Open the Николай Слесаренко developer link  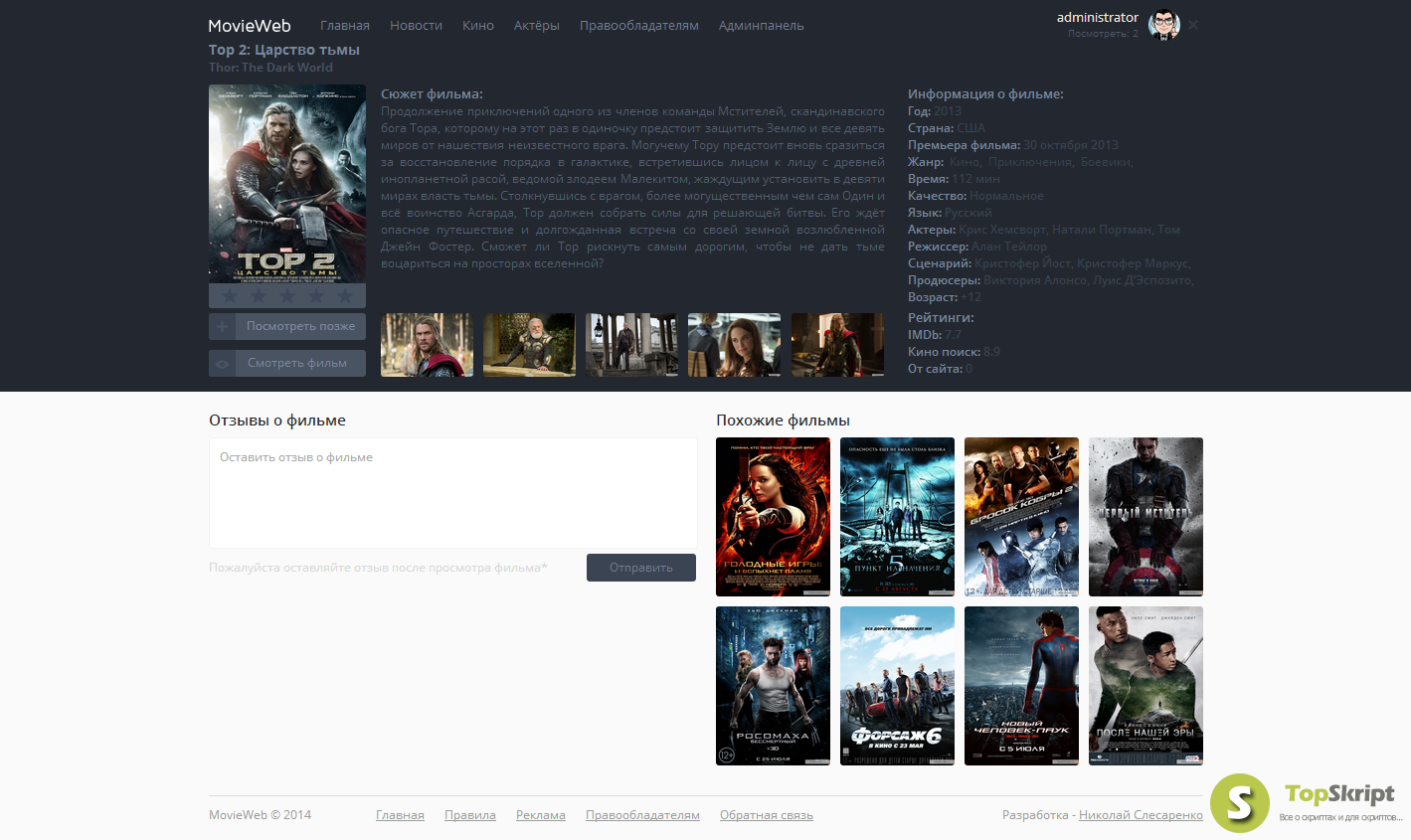(x=1141, y=815)
